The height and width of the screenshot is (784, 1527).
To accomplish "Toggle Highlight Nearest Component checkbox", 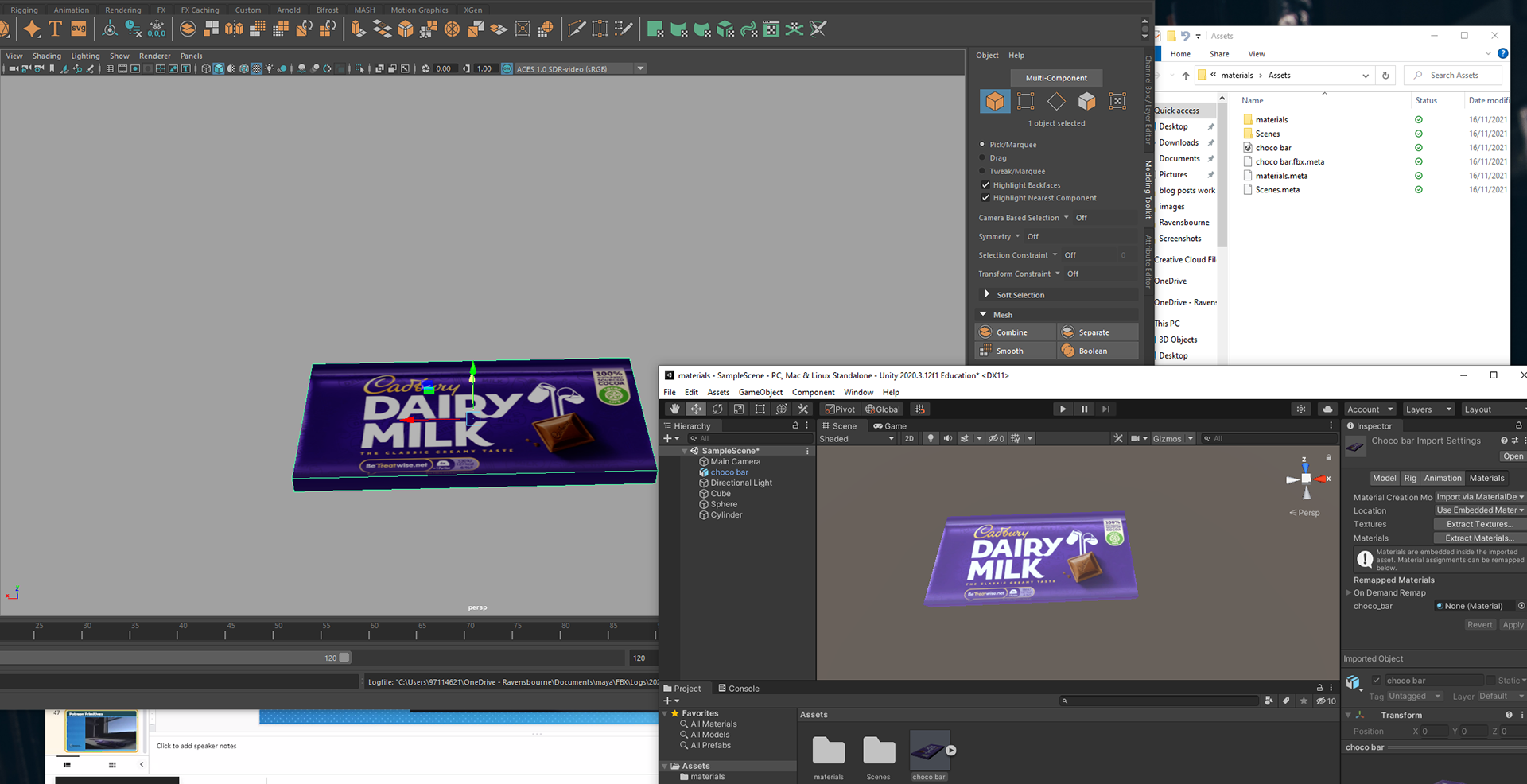I will (985, 198).
